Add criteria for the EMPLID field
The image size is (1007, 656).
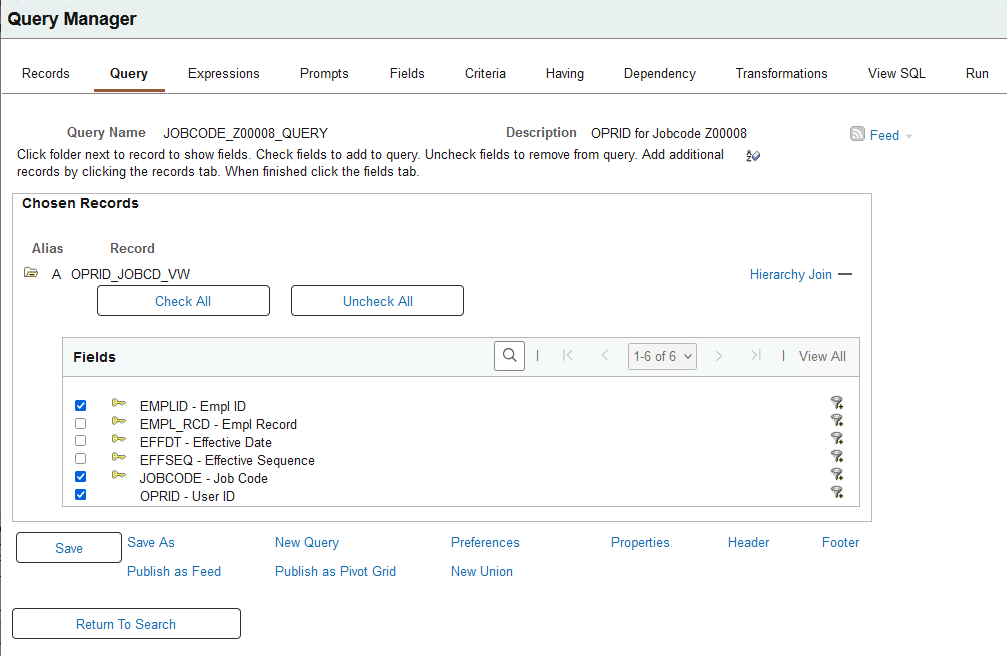click(837, 404)
